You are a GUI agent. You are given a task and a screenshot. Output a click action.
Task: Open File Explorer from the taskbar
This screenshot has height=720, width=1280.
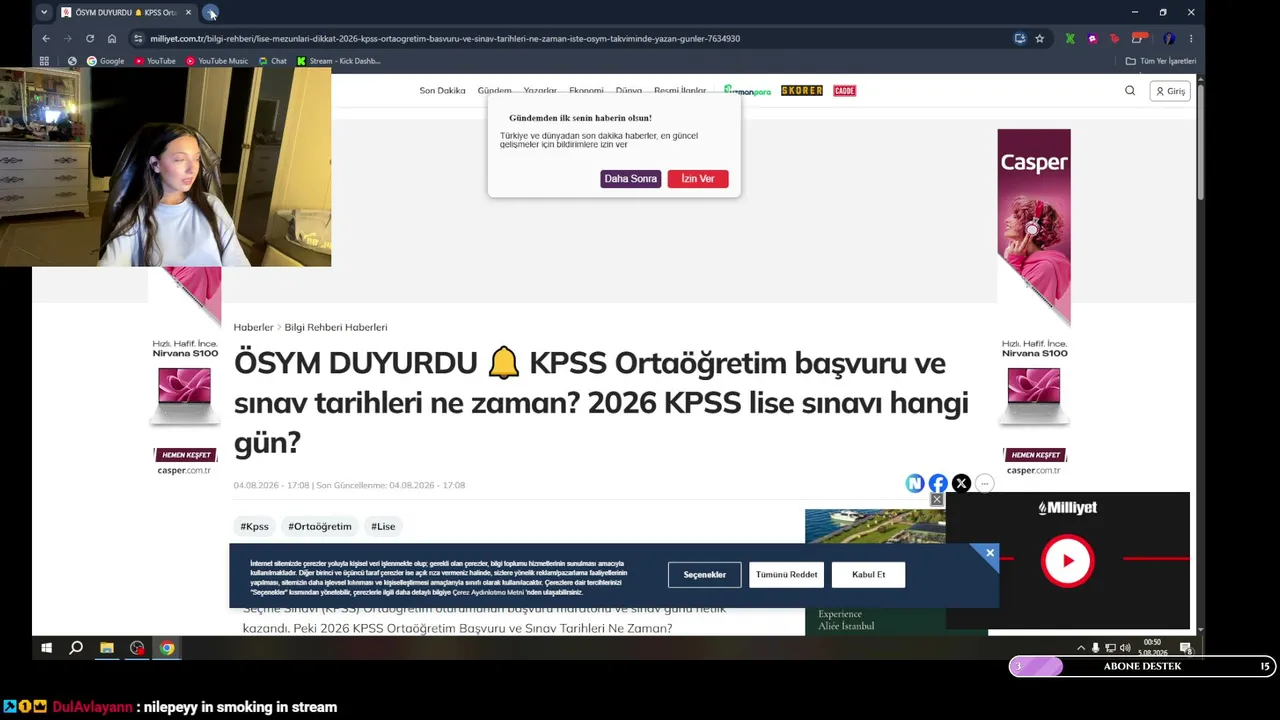point(107,648)
